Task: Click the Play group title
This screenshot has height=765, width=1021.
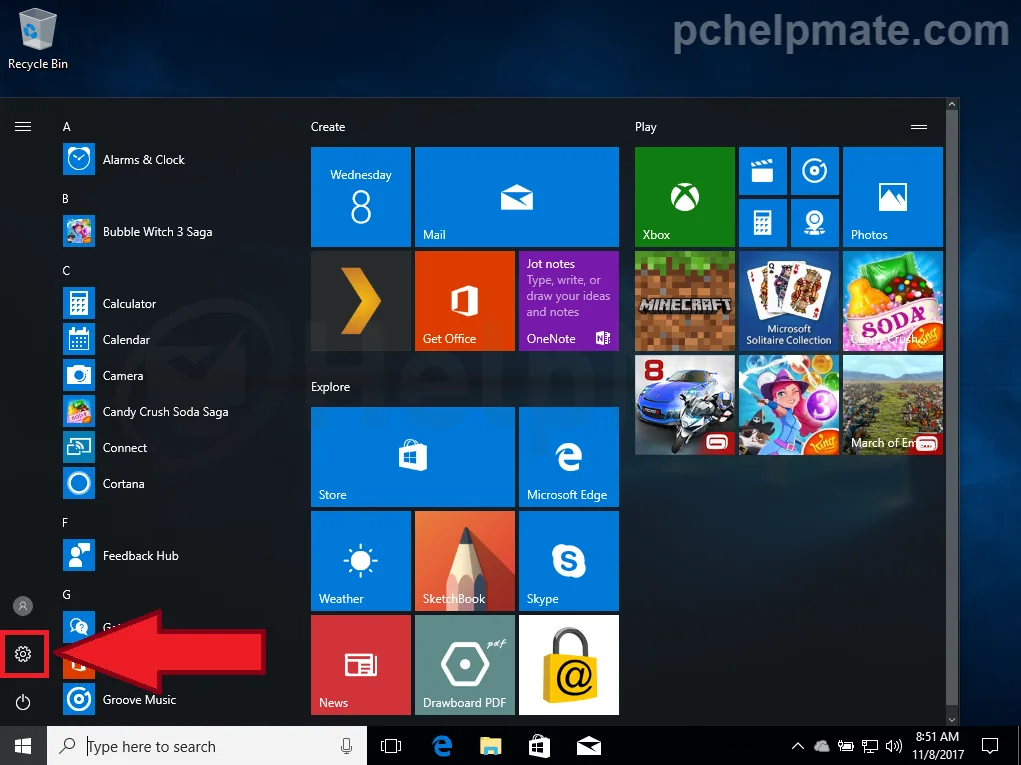Action: 645,127
